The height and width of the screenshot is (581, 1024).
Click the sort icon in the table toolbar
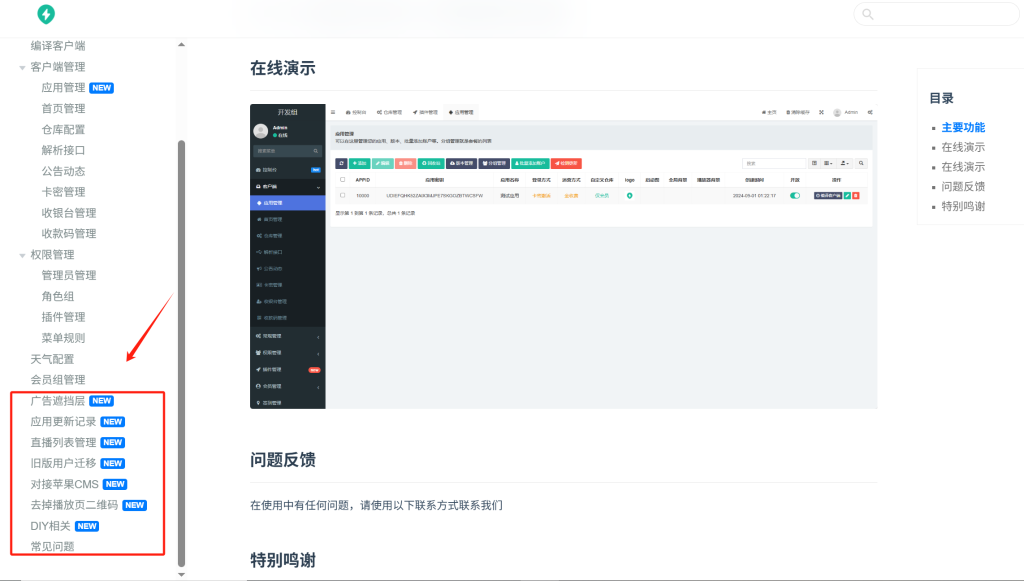coord(844,162)
